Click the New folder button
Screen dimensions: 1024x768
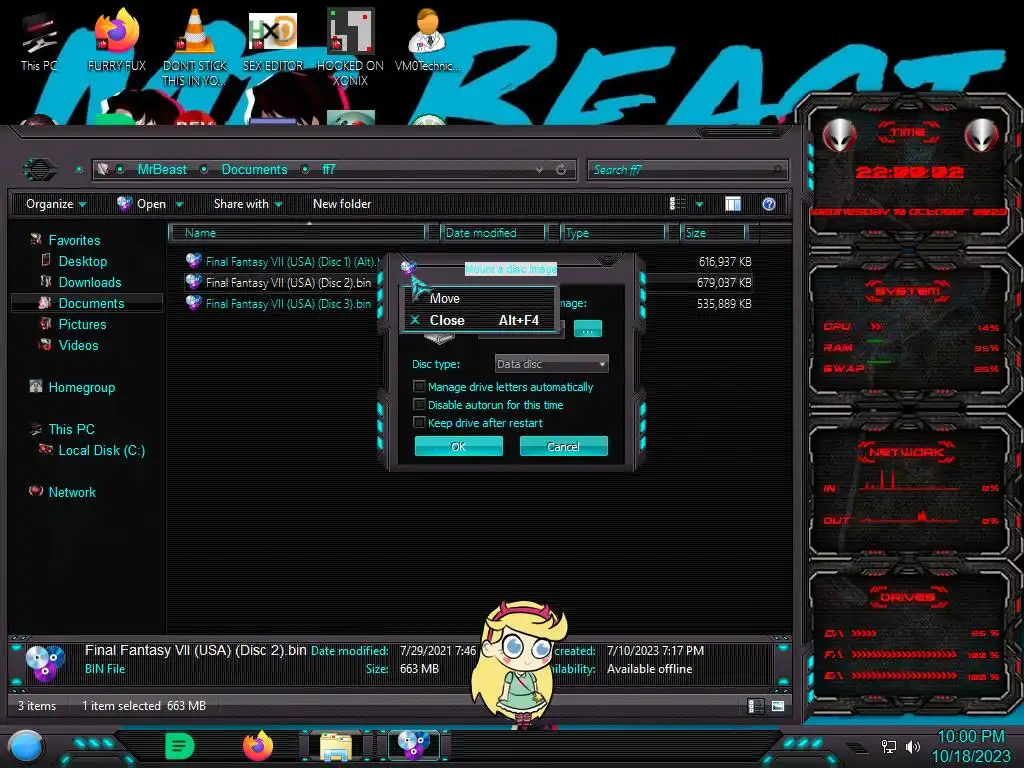coord(342,204)
